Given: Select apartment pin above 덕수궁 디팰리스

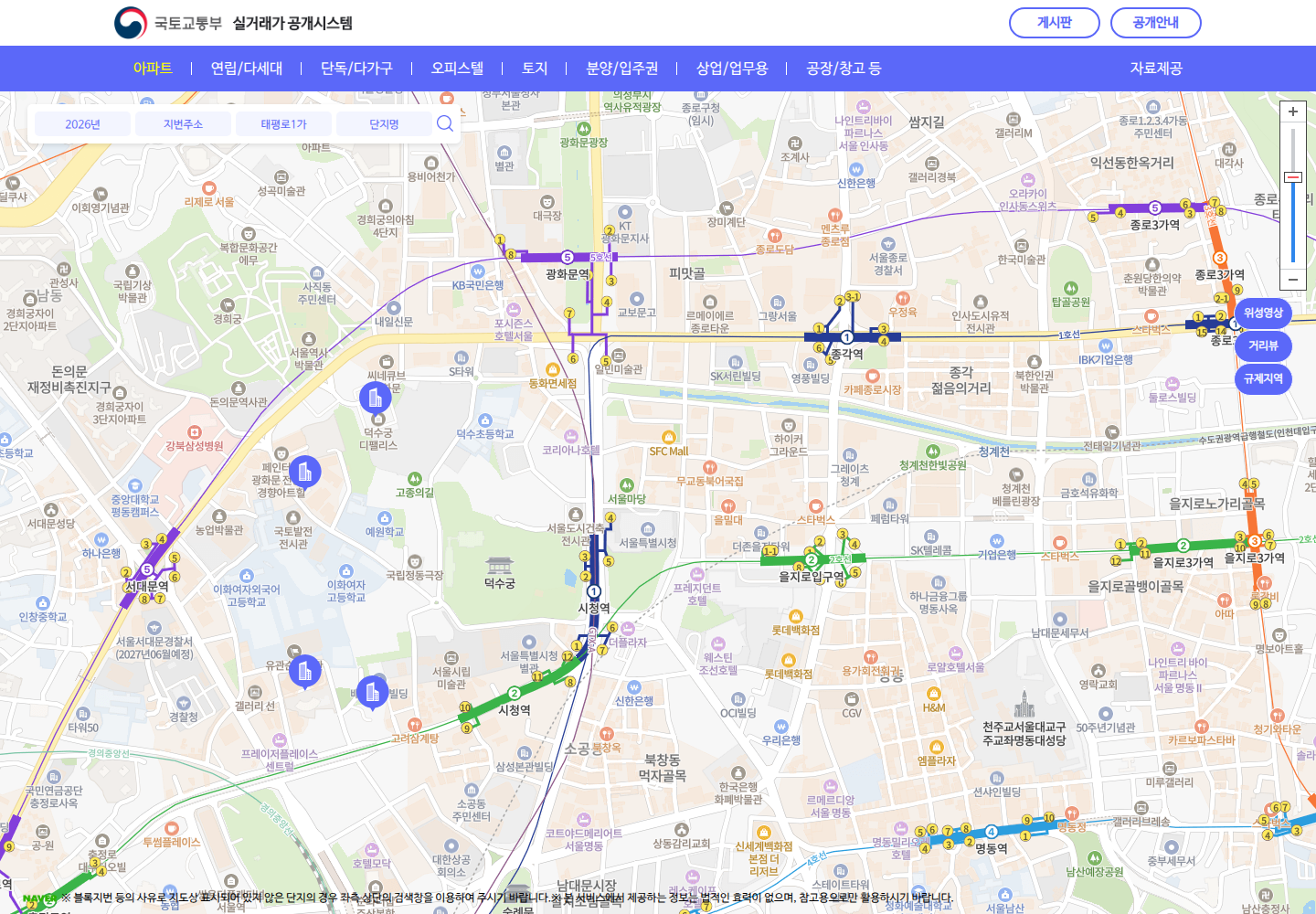Looking at the screenshot, I should point(375,399).
